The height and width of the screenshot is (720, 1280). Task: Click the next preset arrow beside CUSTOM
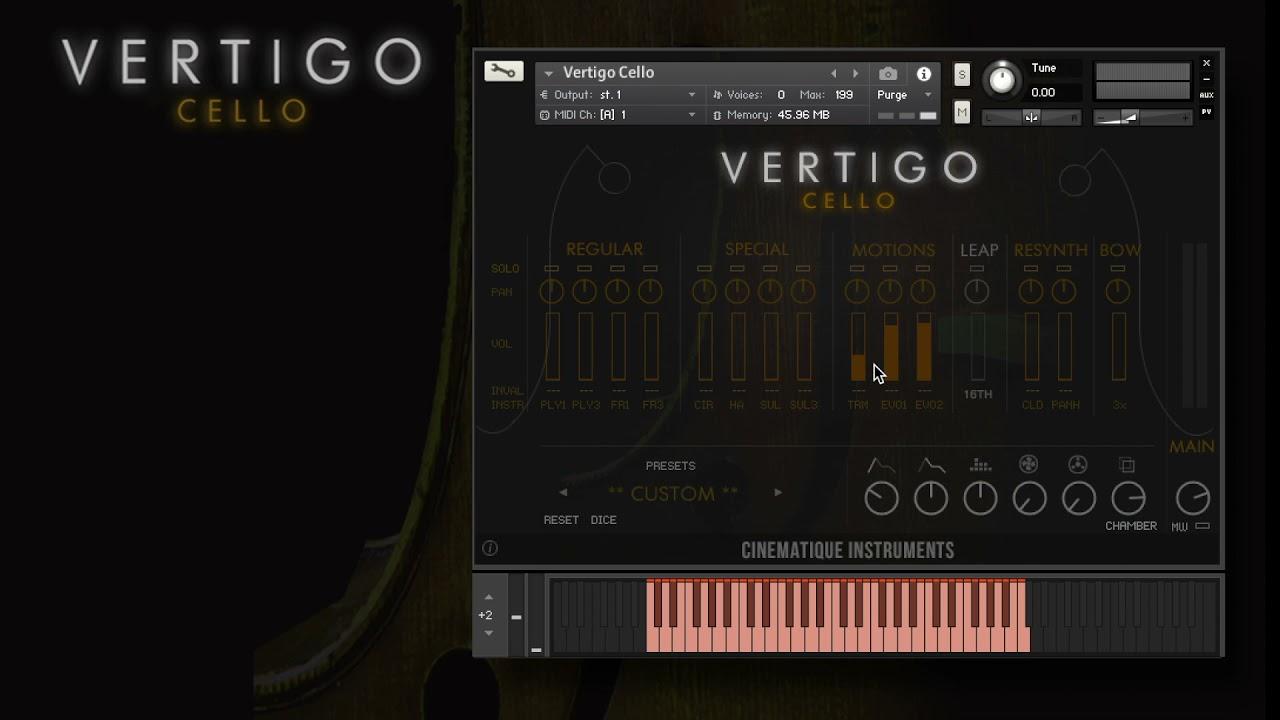point(778,493)
